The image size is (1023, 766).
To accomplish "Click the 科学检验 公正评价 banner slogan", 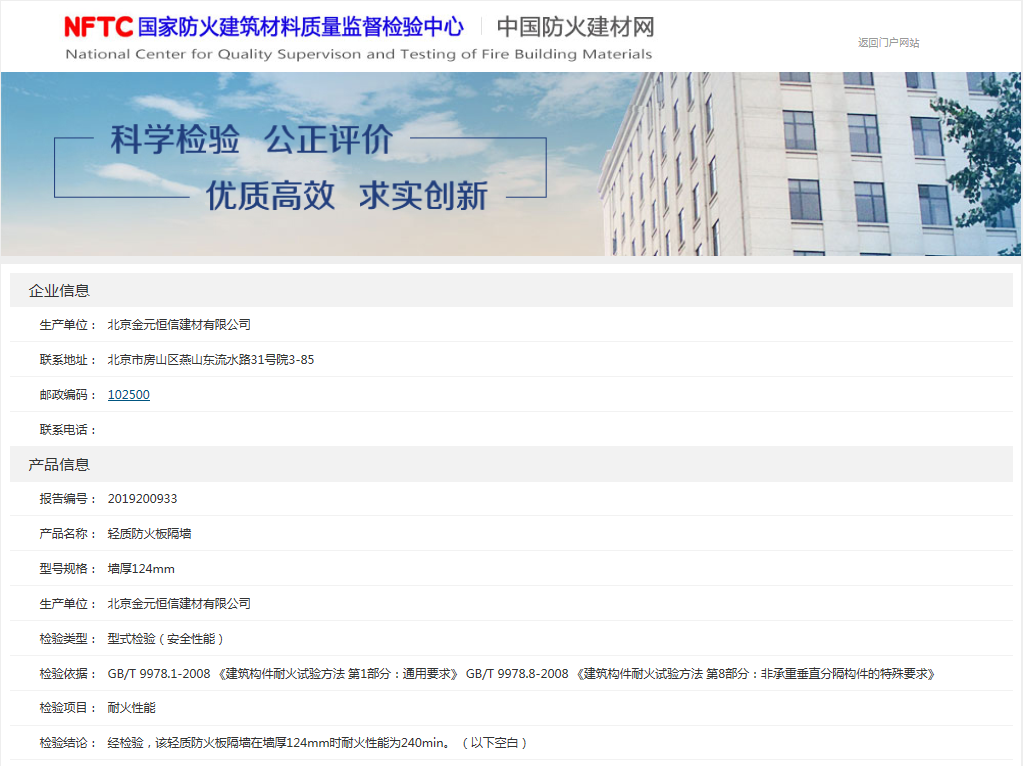I will (251, 141).
